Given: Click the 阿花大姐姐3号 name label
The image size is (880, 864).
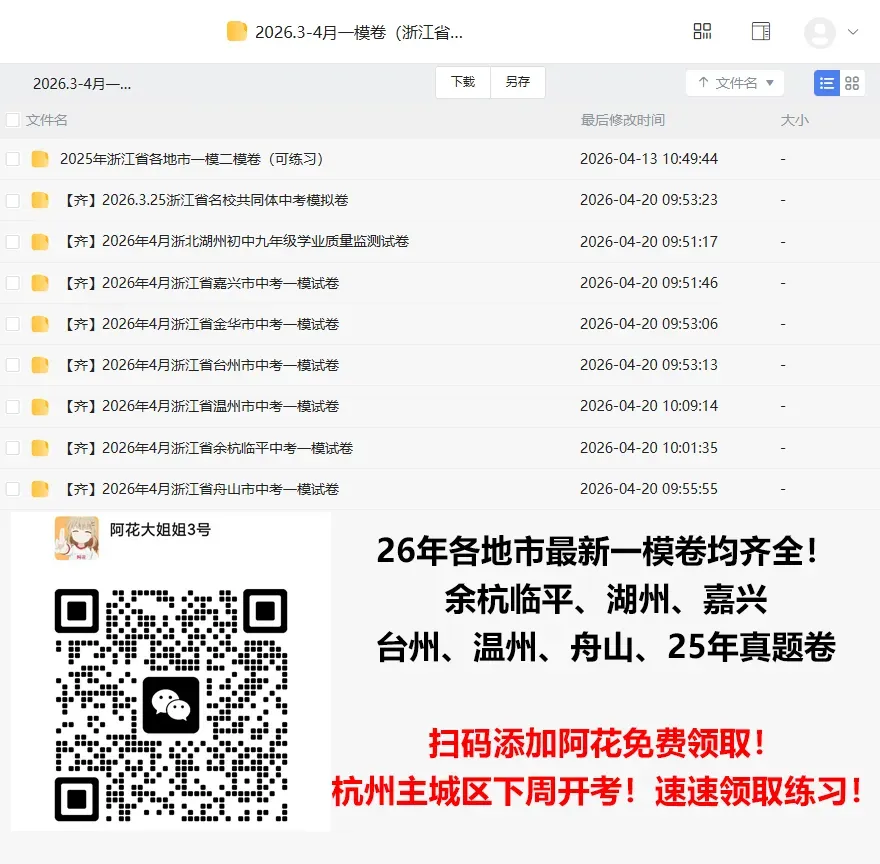Looking at the screenshot, I should pyautogui.click(x=160, y=529).
